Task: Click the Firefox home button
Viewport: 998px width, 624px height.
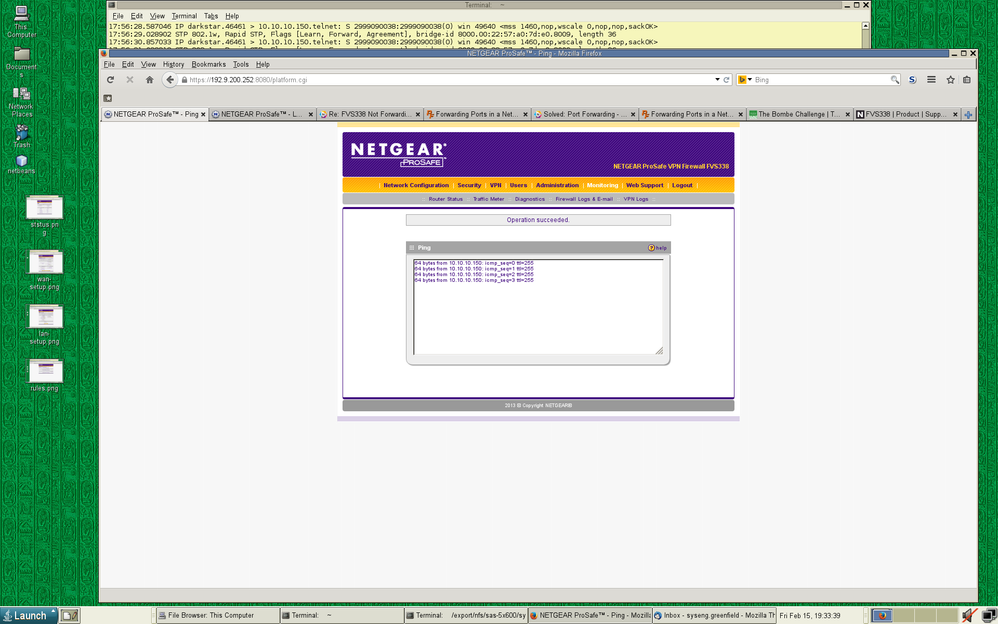Action: (149, 79)
